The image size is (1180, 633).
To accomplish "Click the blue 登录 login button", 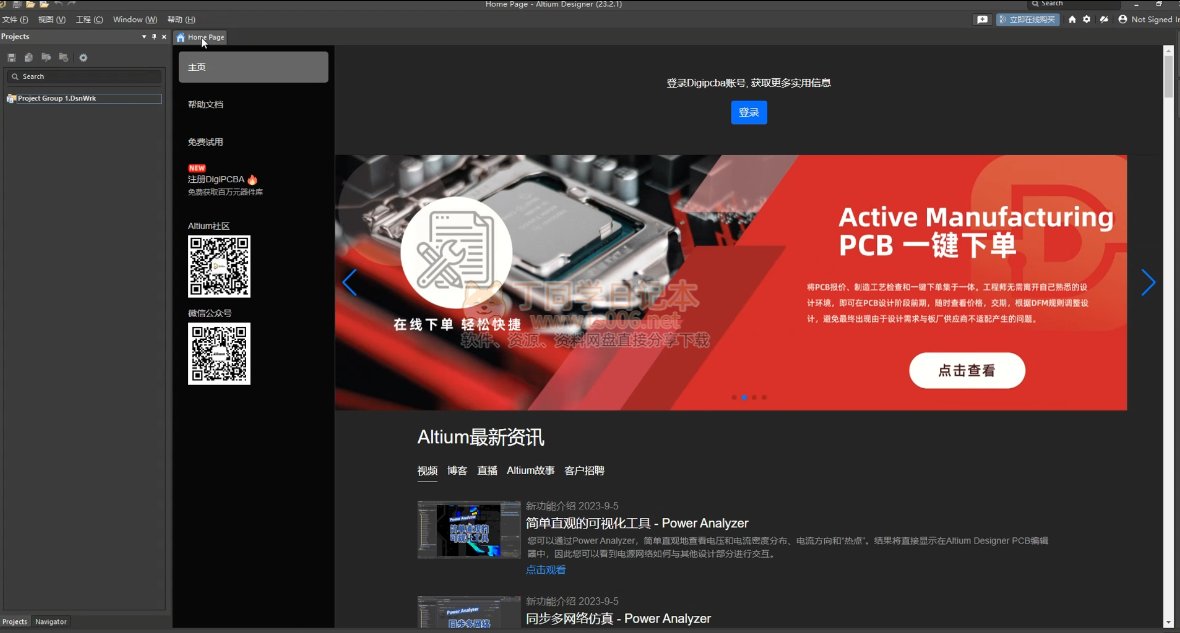I will click(748, 113).
